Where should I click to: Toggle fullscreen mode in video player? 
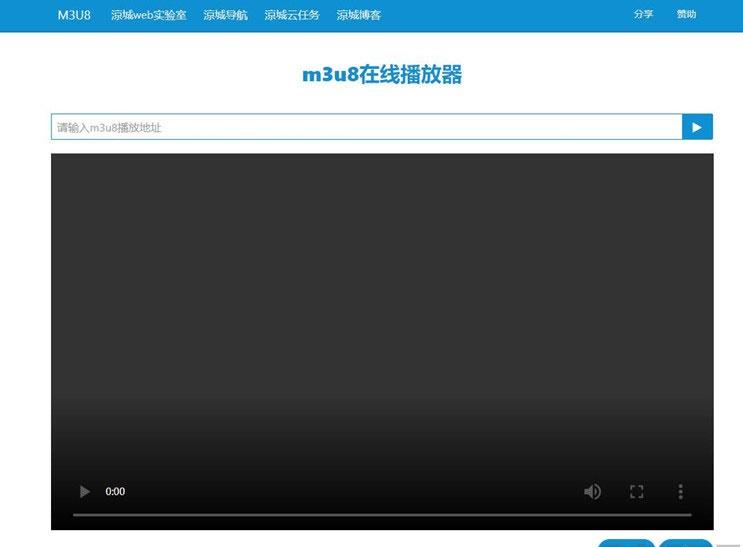(636, 492)
